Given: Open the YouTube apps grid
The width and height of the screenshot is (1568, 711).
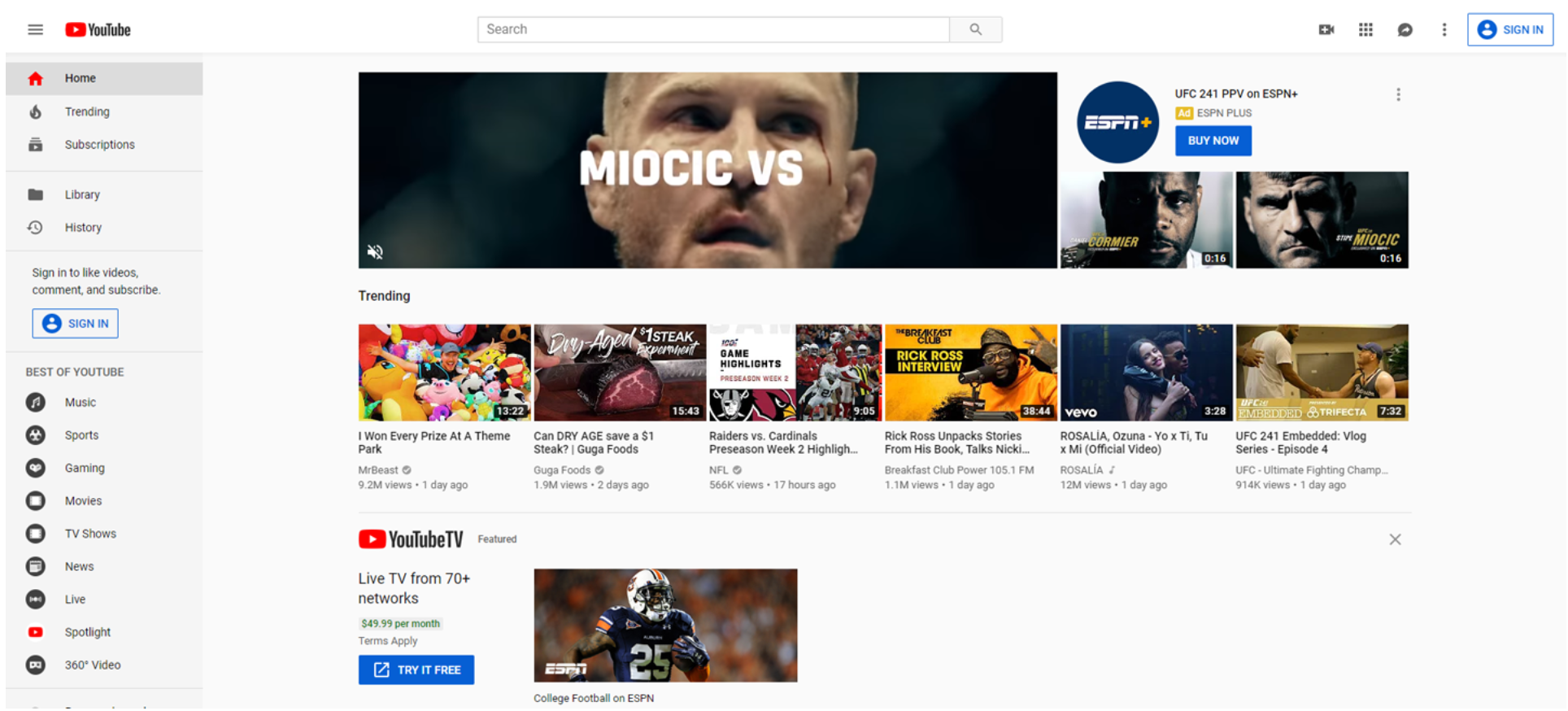Looking at the screenshot, I should pyautogui.click(x=1365, y=30).
